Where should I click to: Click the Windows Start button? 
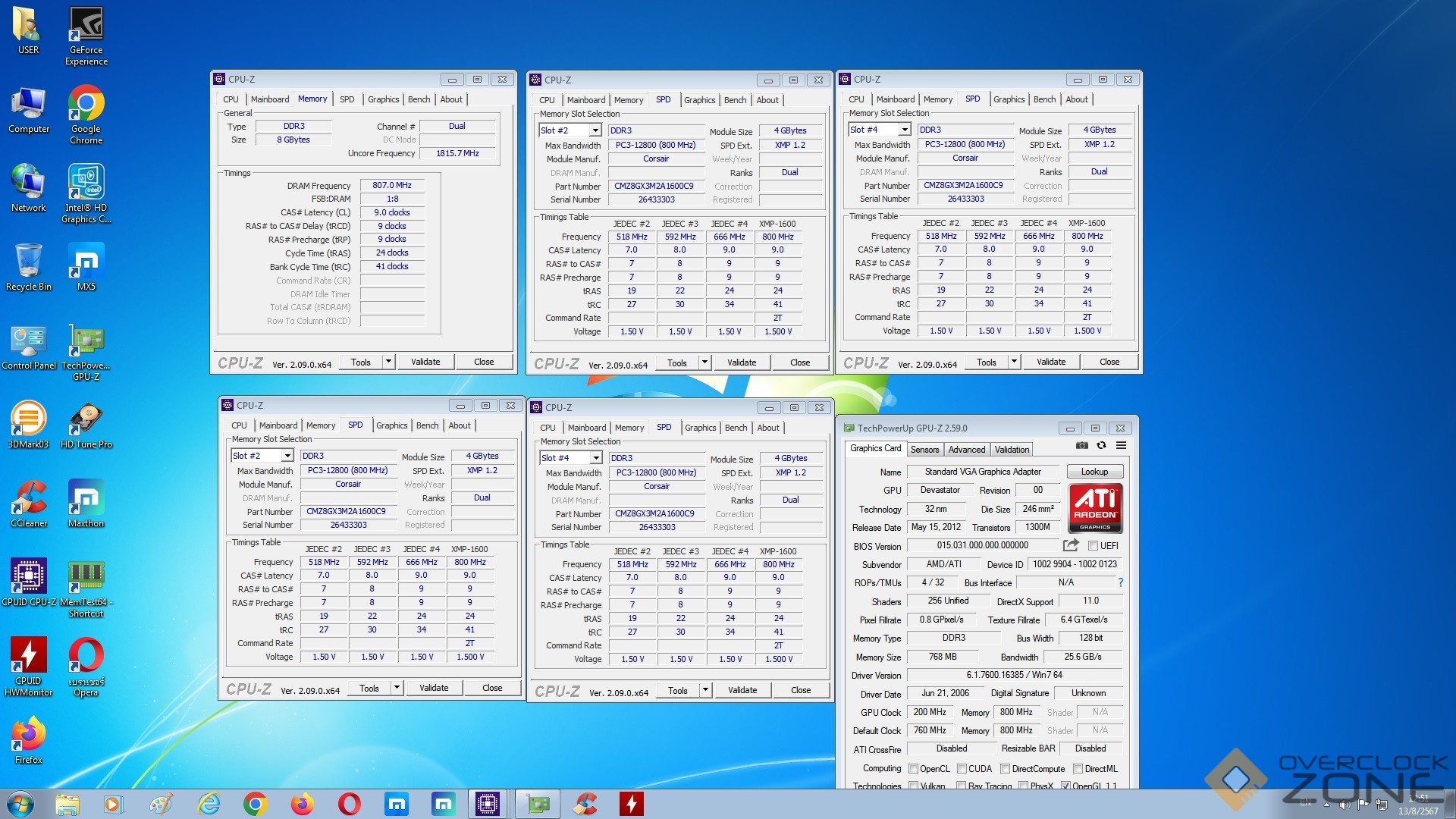(x=20, y=804)
